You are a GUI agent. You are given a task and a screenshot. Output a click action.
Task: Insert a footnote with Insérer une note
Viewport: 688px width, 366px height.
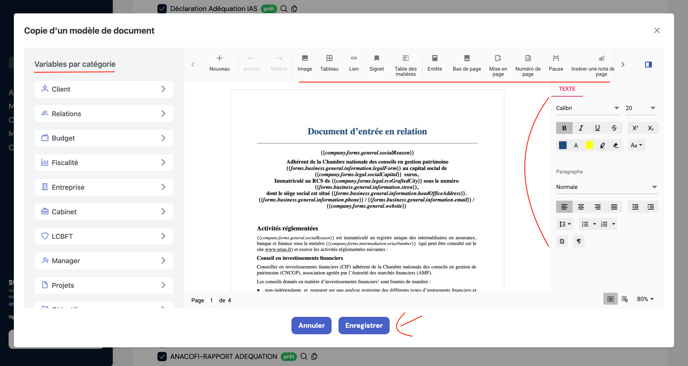tap(592, 65)
